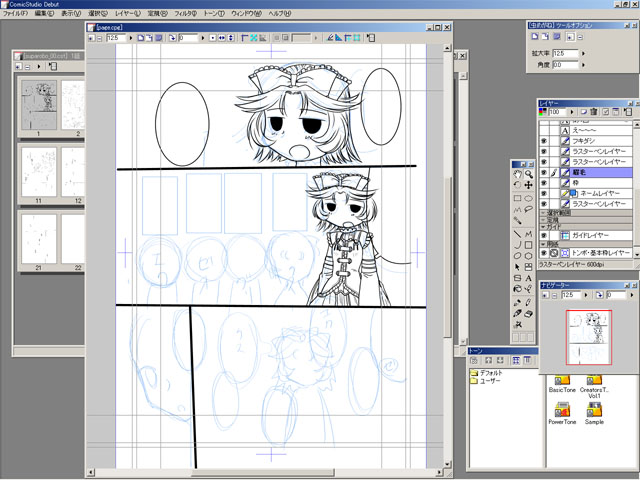
Task: Open Sample tone folder
Action: point(594,413)
